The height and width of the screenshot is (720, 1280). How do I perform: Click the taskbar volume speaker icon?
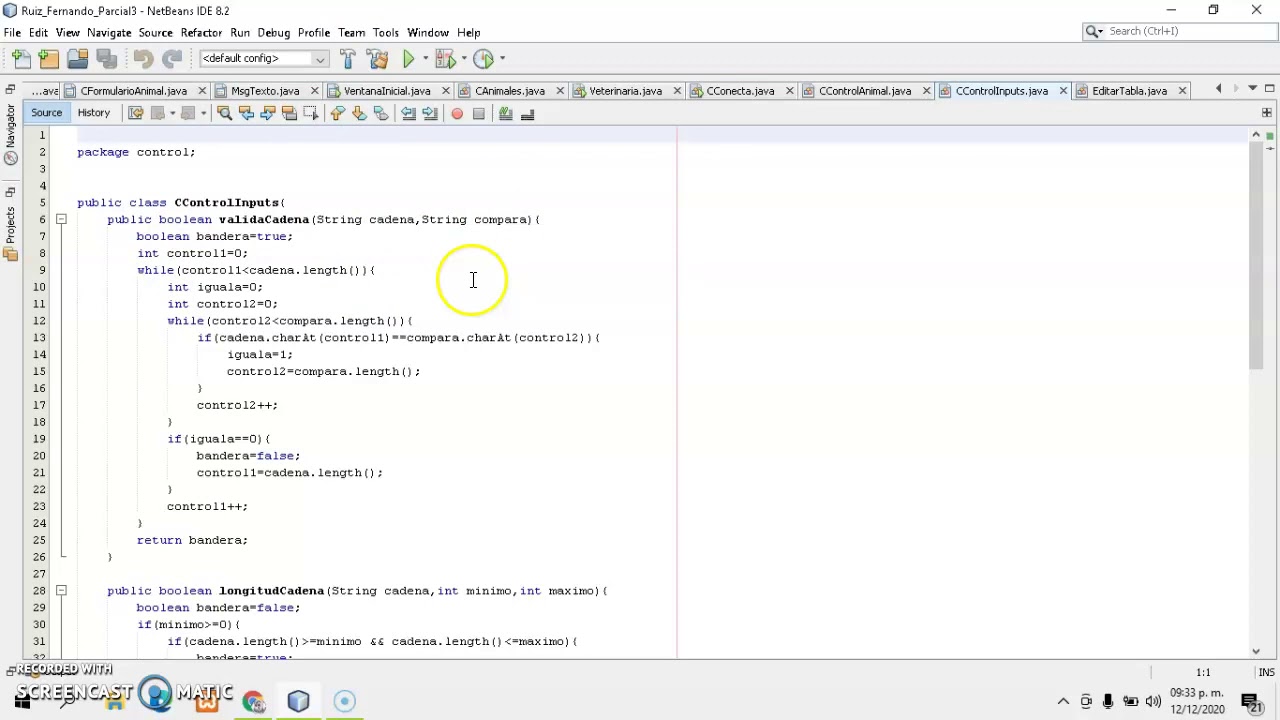pos(1153,701)
